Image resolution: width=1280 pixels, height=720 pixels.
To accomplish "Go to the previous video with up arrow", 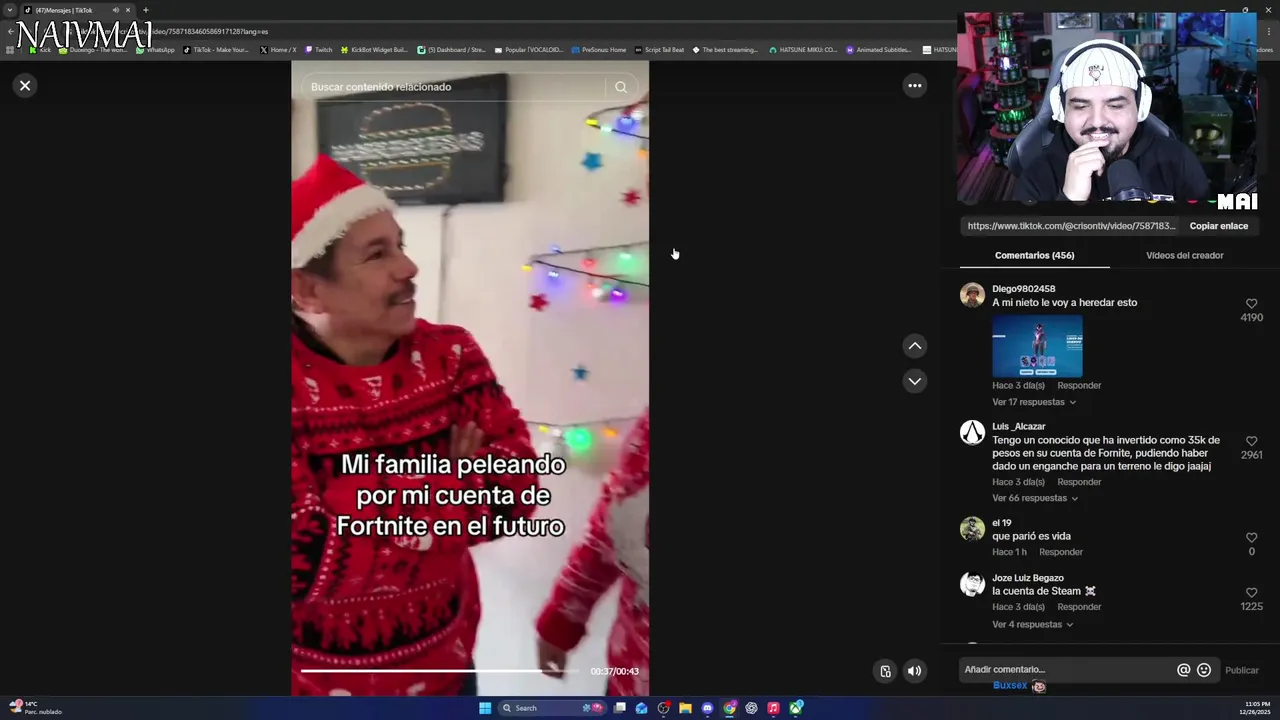I will click(x=914, y=346).
